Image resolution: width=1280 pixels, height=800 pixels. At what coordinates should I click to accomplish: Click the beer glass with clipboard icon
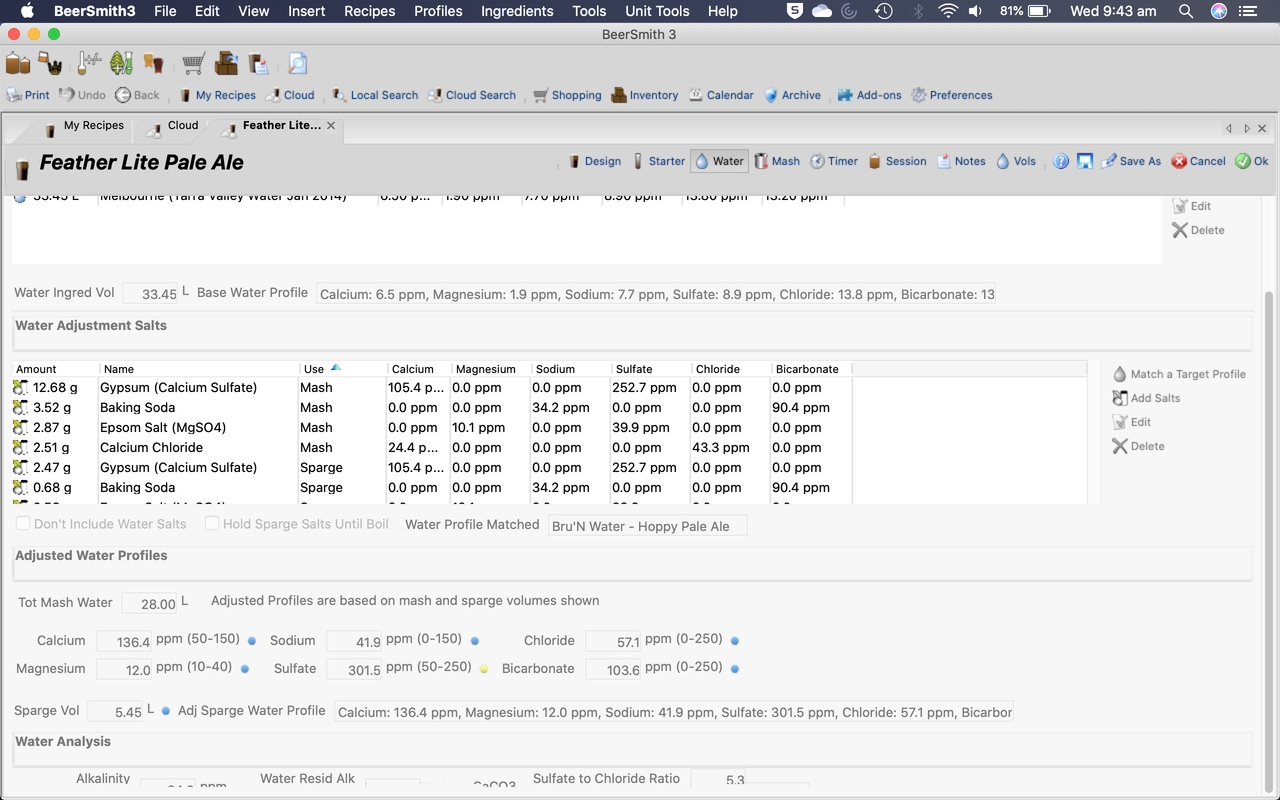click(259, 63)
